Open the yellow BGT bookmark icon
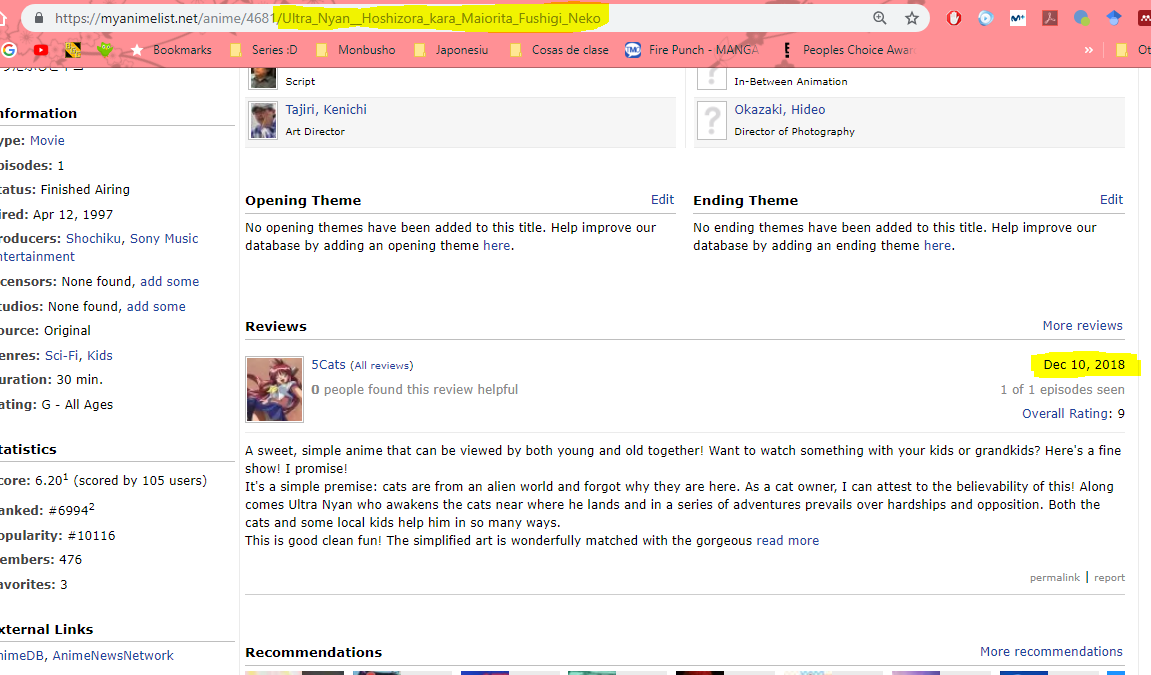This screenshot has width=1151, height=675. [x=73, y=50]
